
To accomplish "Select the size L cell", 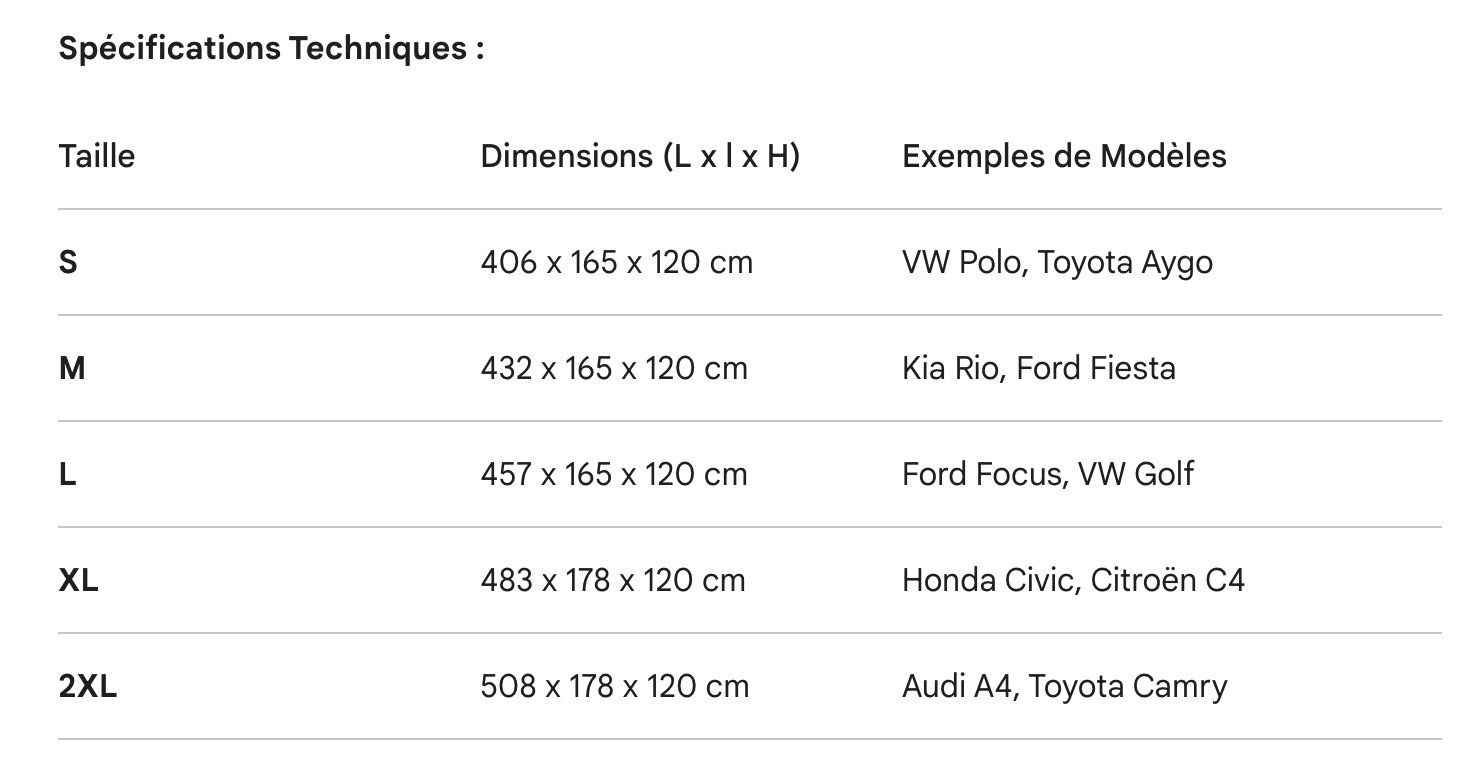I will click(67, 475).
